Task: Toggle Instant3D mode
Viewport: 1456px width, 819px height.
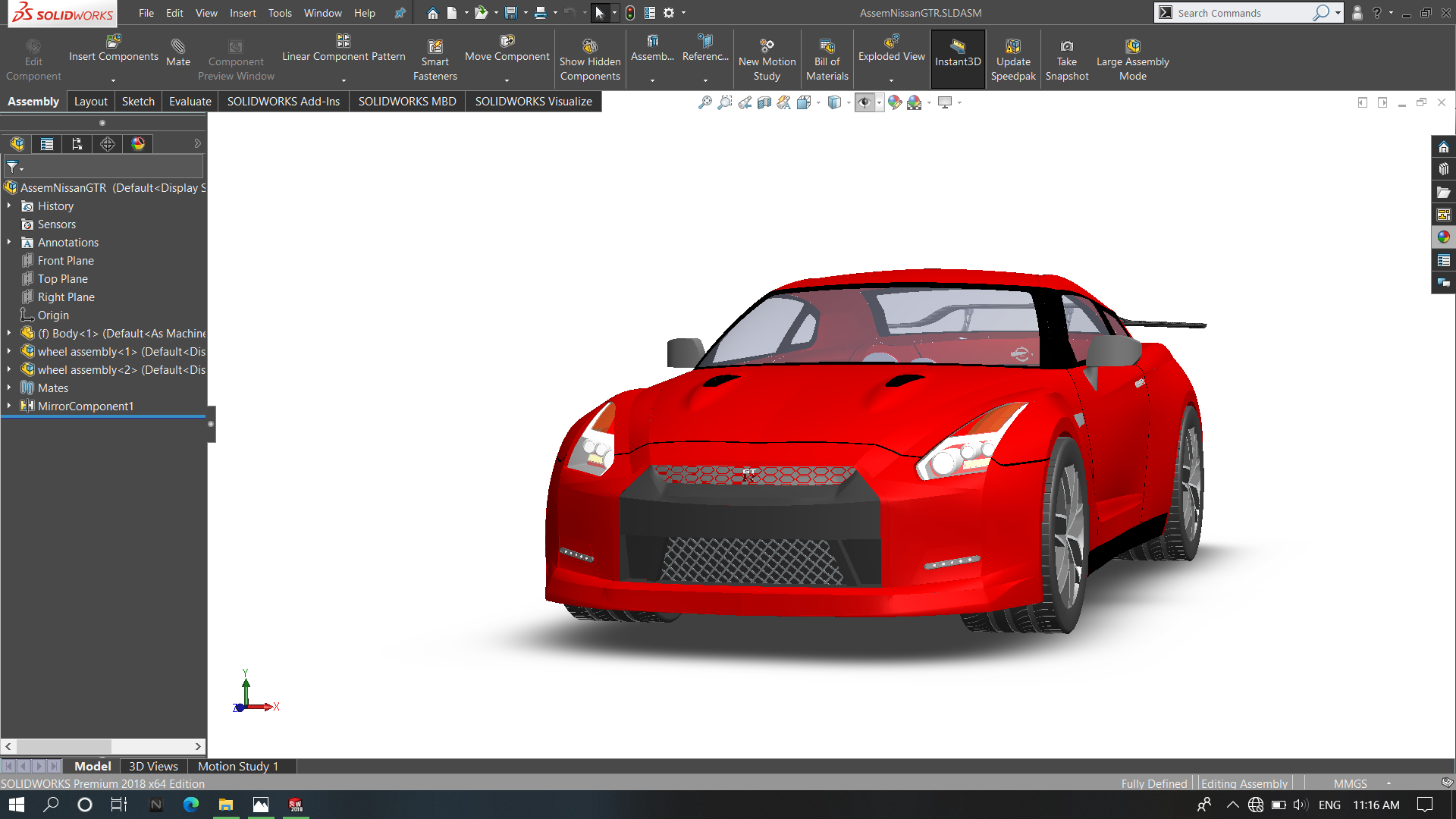Action: [x=958, y=59]
